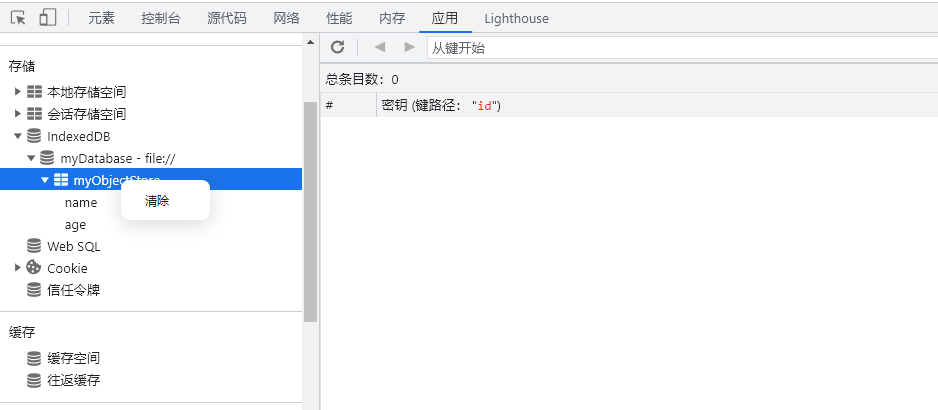Image resolution: width=938 pixels, height=410 pixels.
Task: Click the previous page arrow icon
Action: tap(379, 47)
